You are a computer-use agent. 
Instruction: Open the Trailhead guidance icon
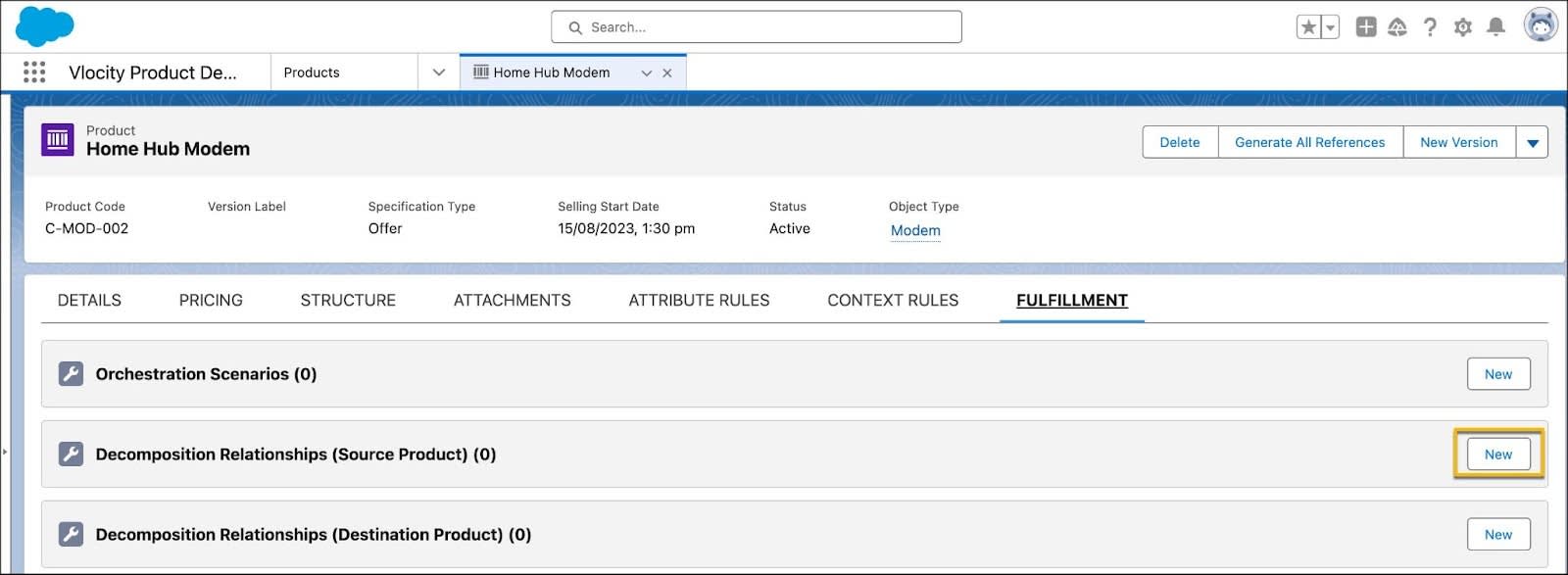1397,27
